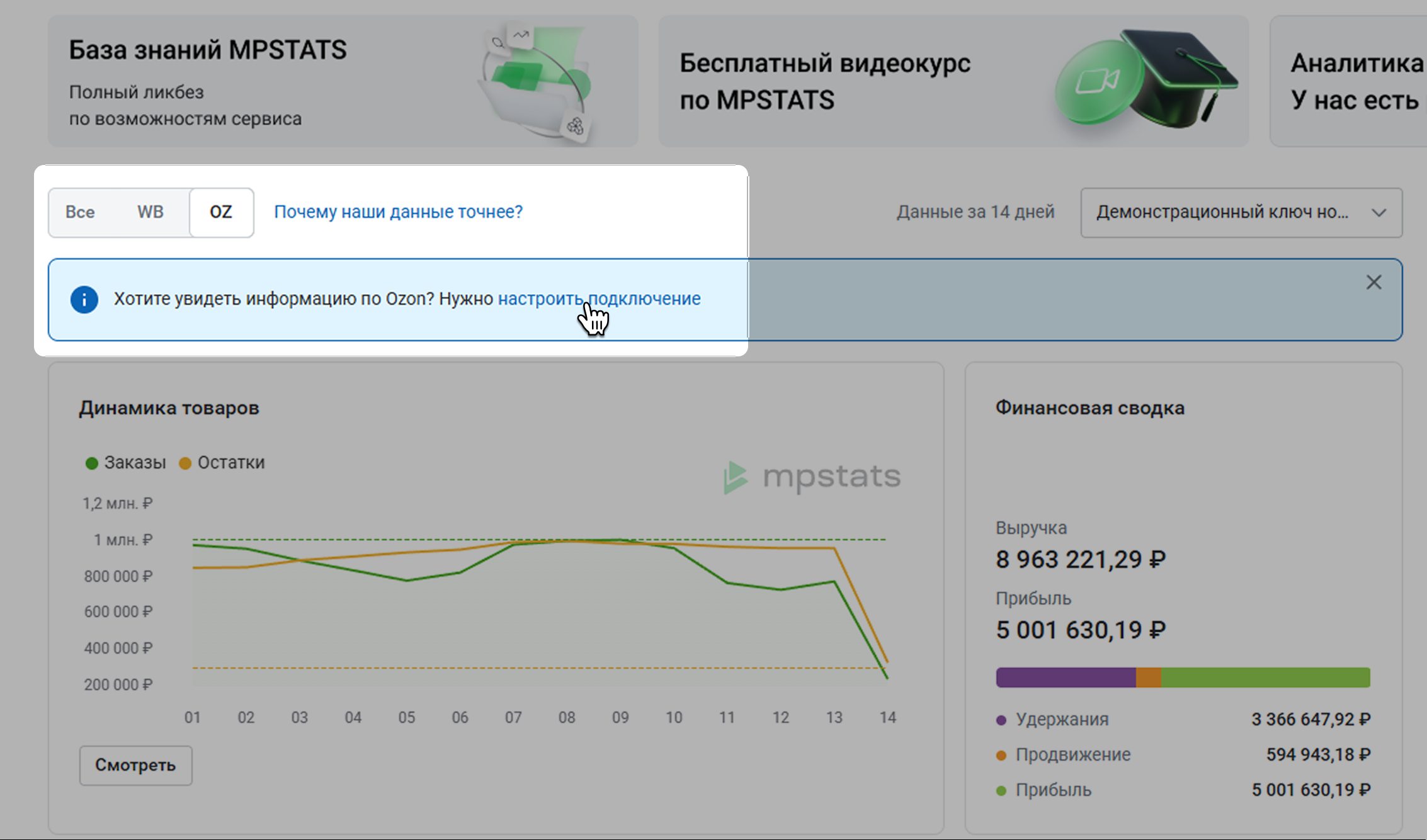Image resolution: width=1427 pixels, height=840 pixels.
Task: Toggle the Заказы legend series
Action: 125,463
